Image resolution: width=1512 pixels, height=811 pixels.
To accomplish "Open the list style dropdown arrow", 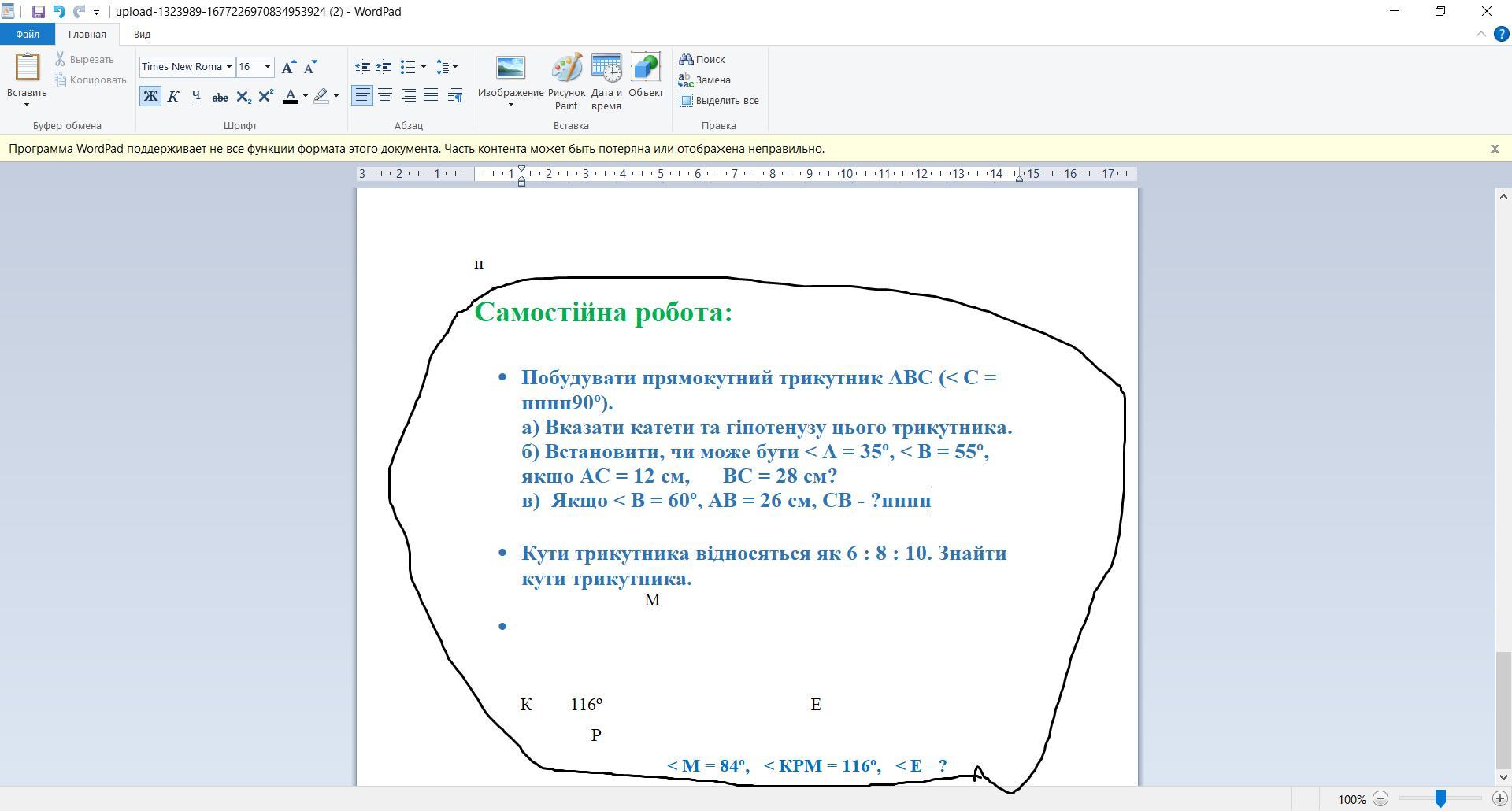I will tap(424, 67).
